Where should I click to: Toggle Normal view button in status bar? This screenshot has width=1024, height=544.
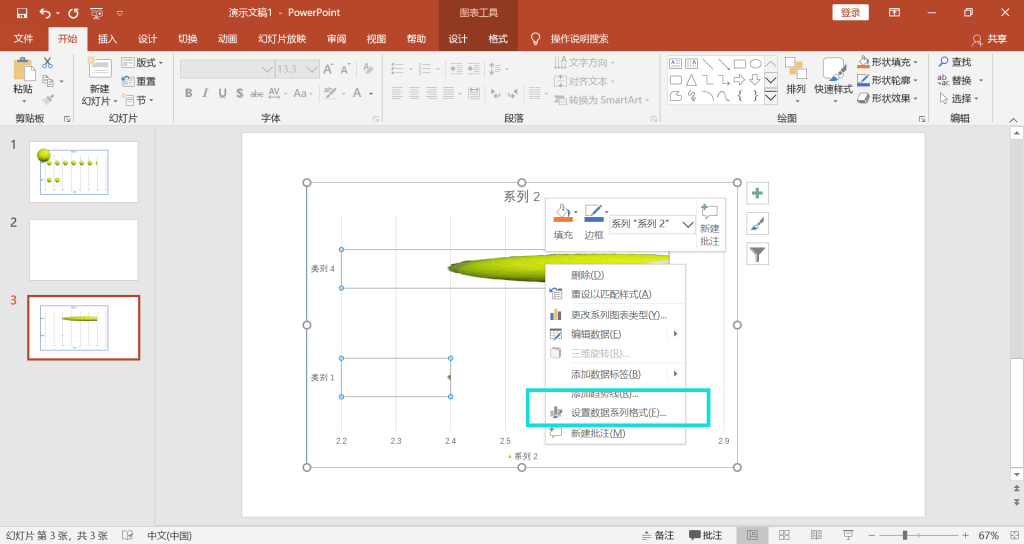(752, 536)
